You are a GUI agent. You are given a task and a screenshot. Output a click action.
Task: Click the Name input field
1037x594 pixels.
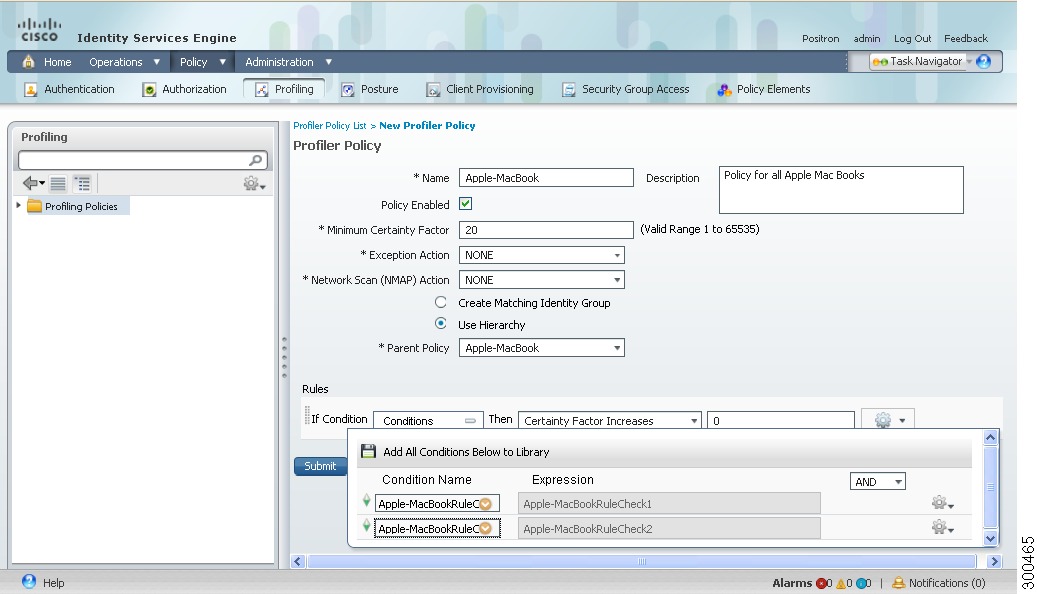tap(546, 177)
